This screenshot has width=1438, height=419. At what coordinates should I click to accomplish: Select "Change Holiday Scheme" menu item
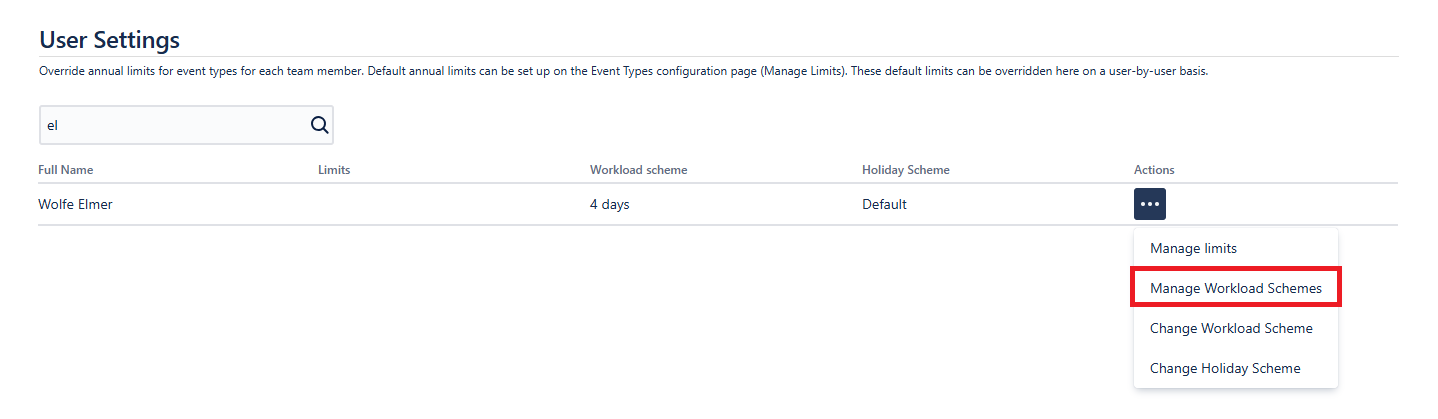pos(1225,368)
